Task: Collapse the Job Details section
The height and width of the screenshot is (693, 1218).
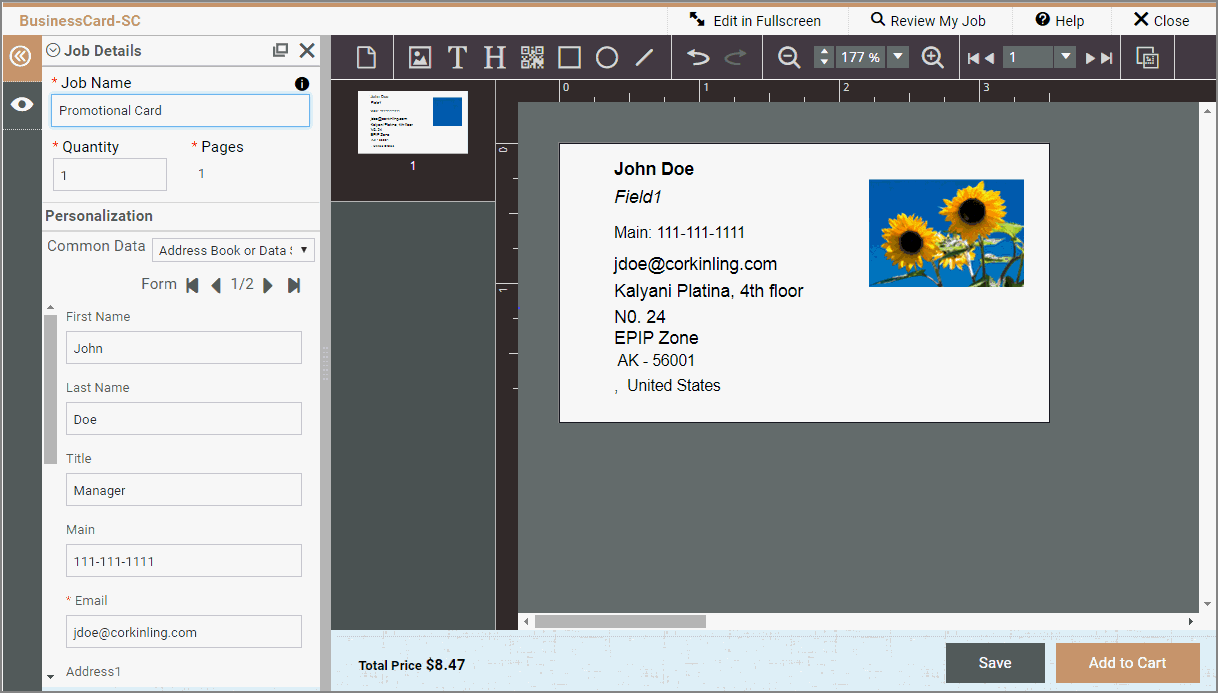Action: pos(54,51)
